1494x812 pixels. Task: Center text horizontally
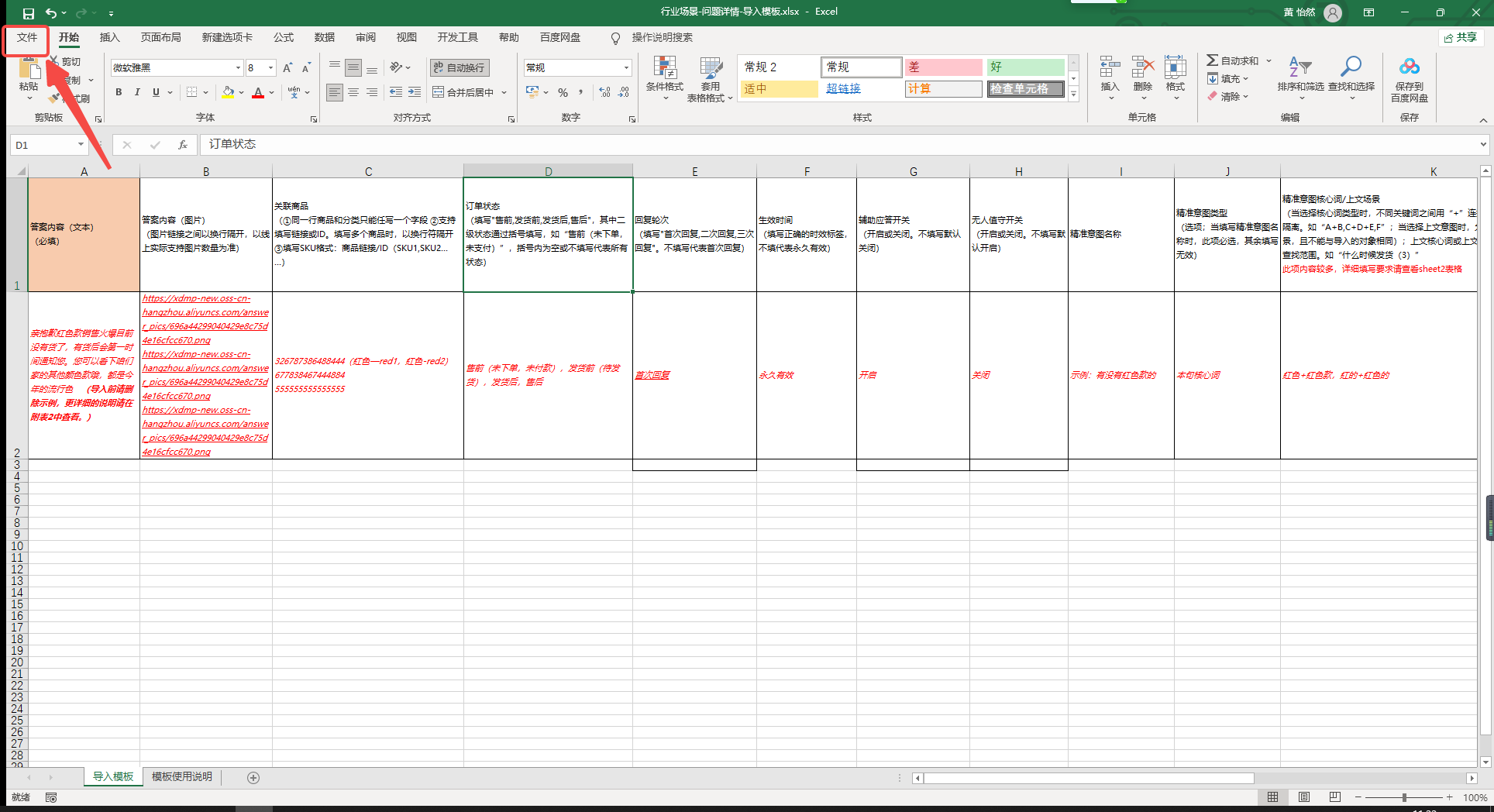coord(353,92)
